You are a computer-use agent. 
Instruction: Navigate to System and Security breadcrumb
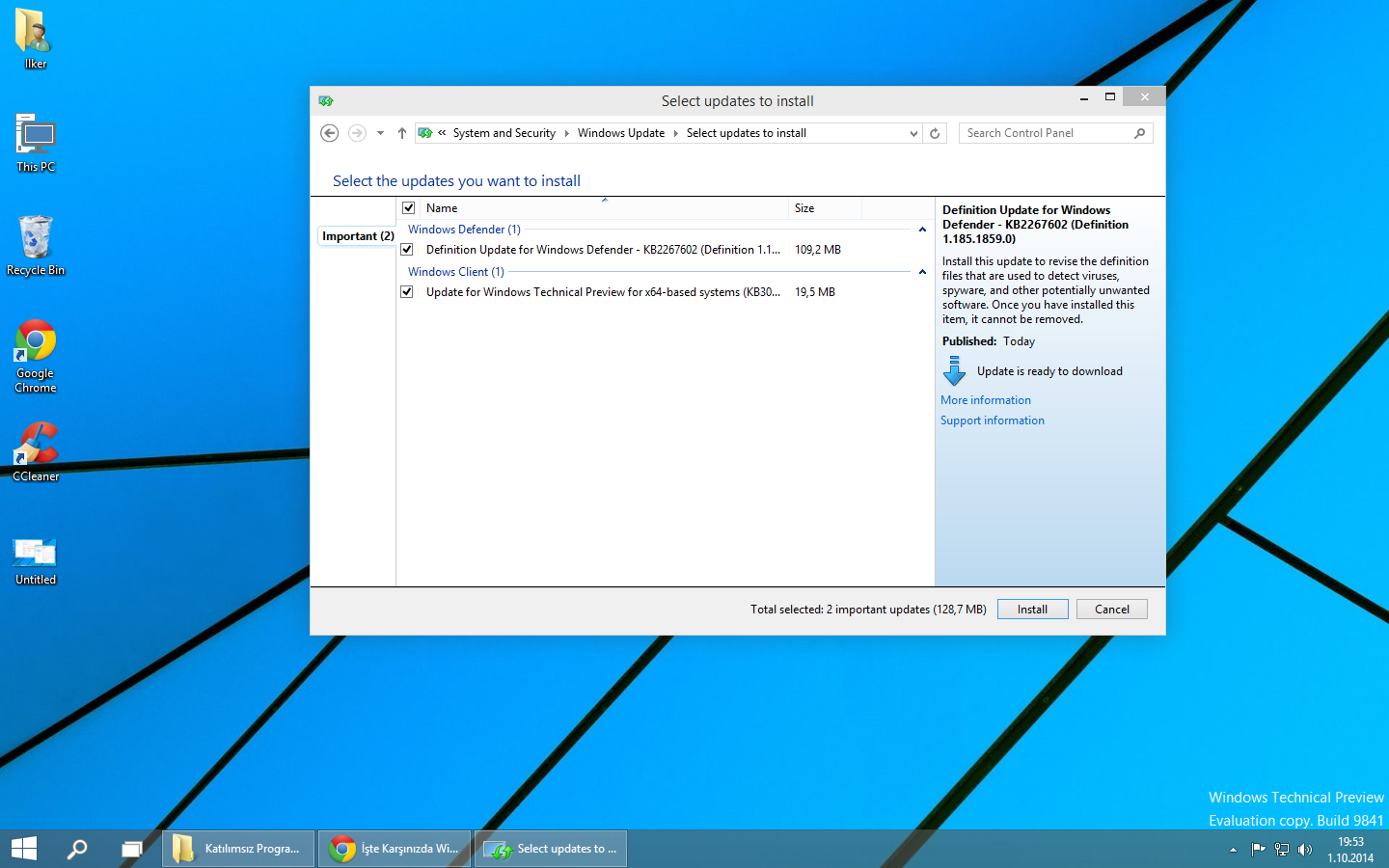(504, 133)
